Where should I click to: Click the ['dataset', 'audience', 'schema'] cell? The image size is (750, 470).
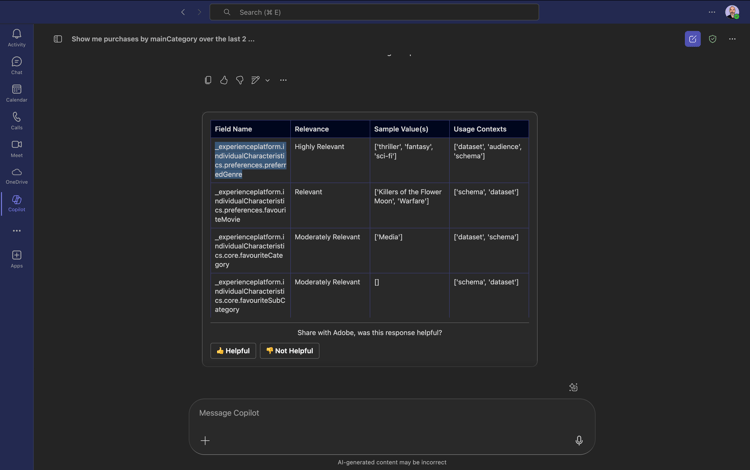click(489, 160)
